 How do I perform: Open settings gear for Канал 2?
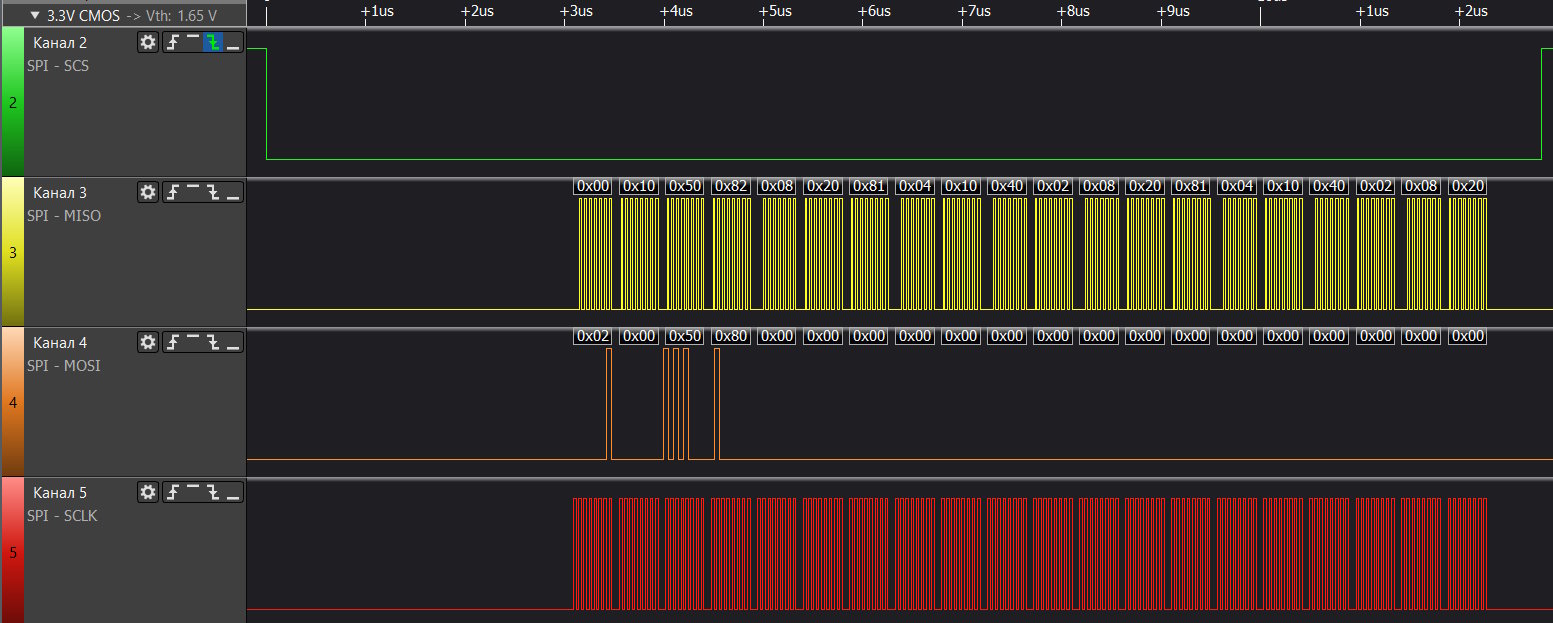click(148, 42)
